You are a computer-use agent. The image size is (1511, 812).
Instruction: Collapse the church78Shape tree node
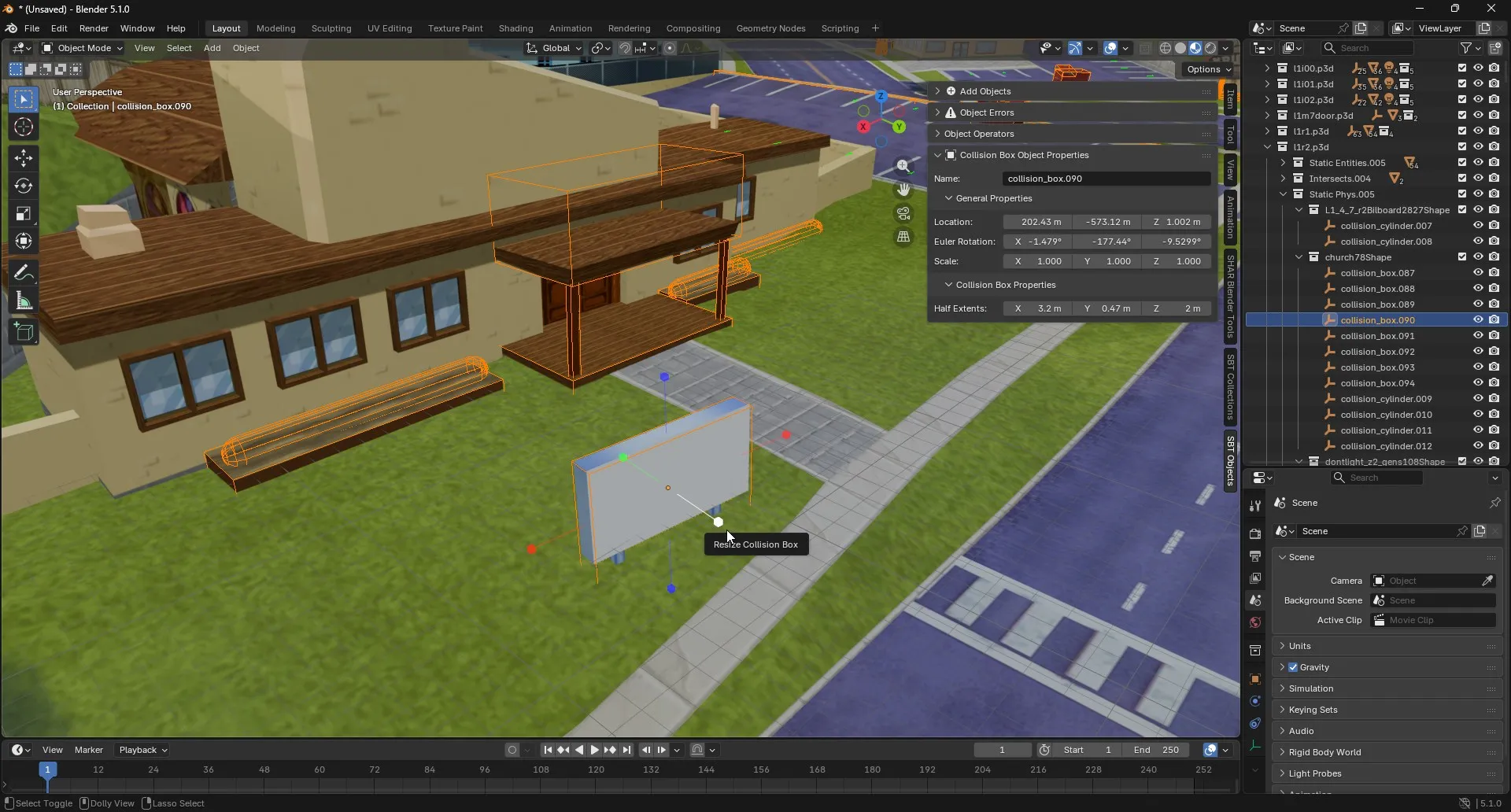click(1299, 257)
